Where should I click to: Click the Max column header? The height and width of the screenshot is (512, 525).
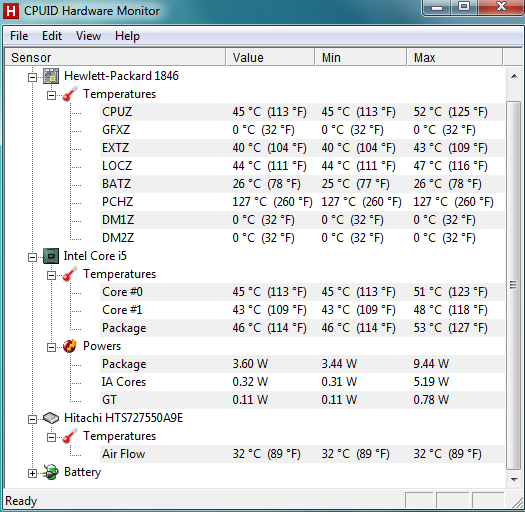455,57
